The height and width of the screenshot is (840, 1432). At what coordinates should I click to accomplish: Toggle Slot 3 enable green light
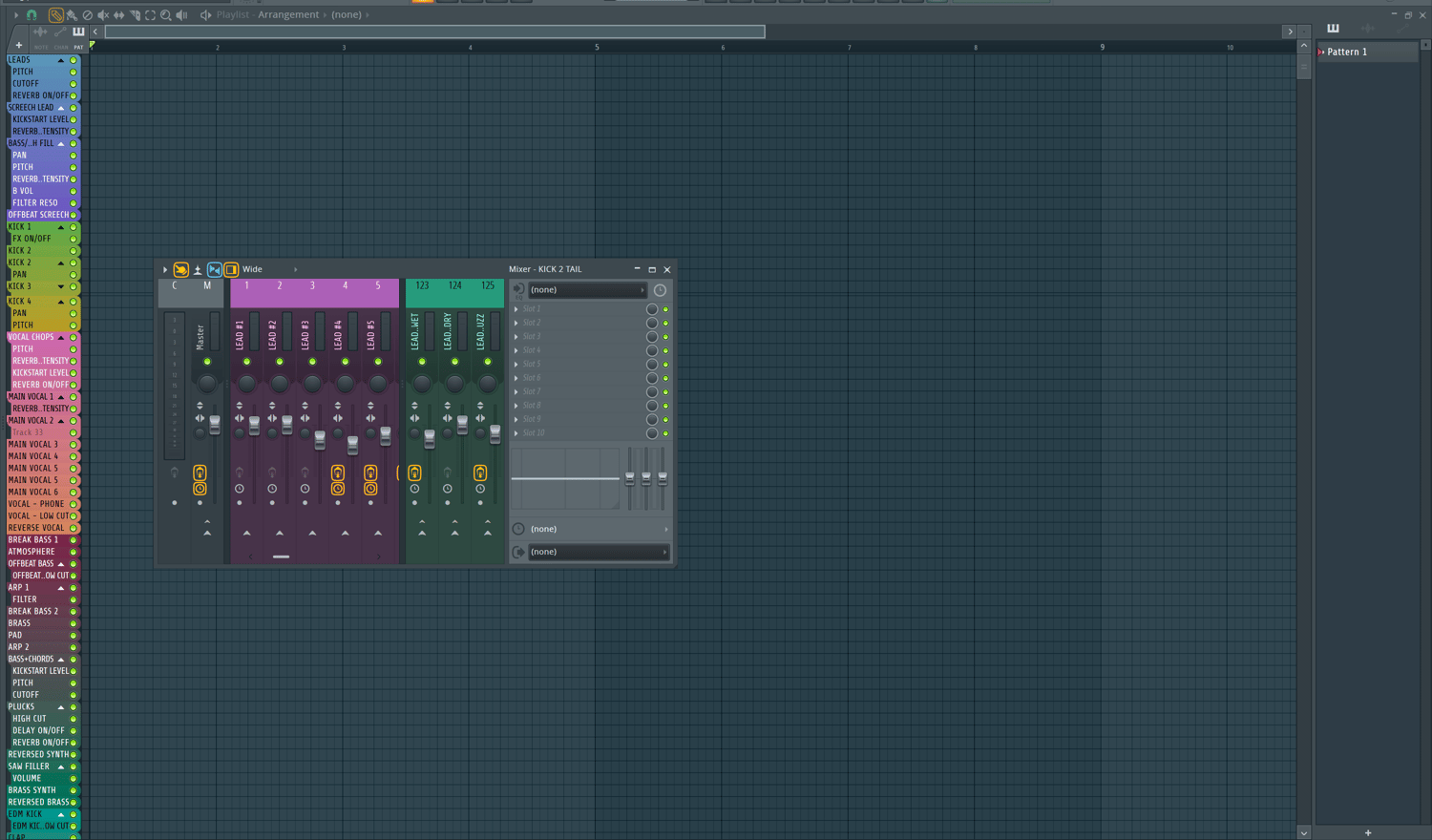[x=665, y=337]
